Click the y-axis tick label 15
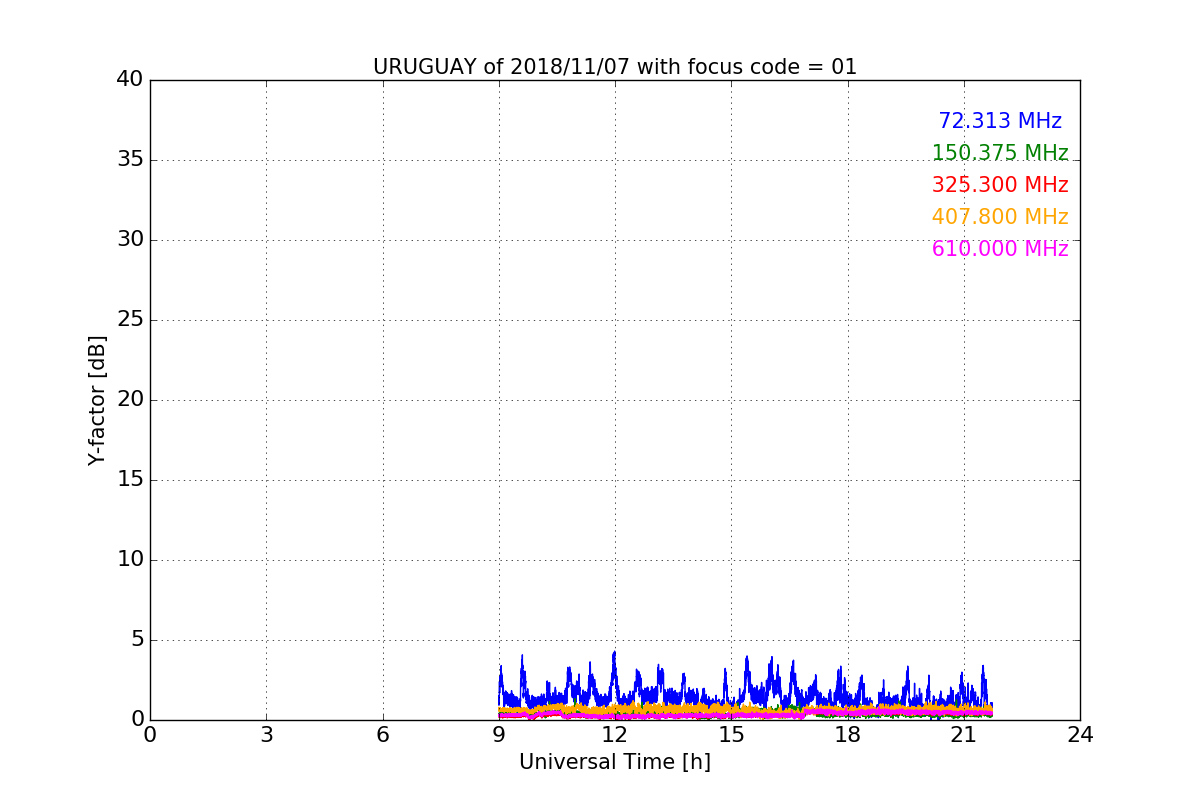Screen dimensions: 1200x800 pos(130,480)
